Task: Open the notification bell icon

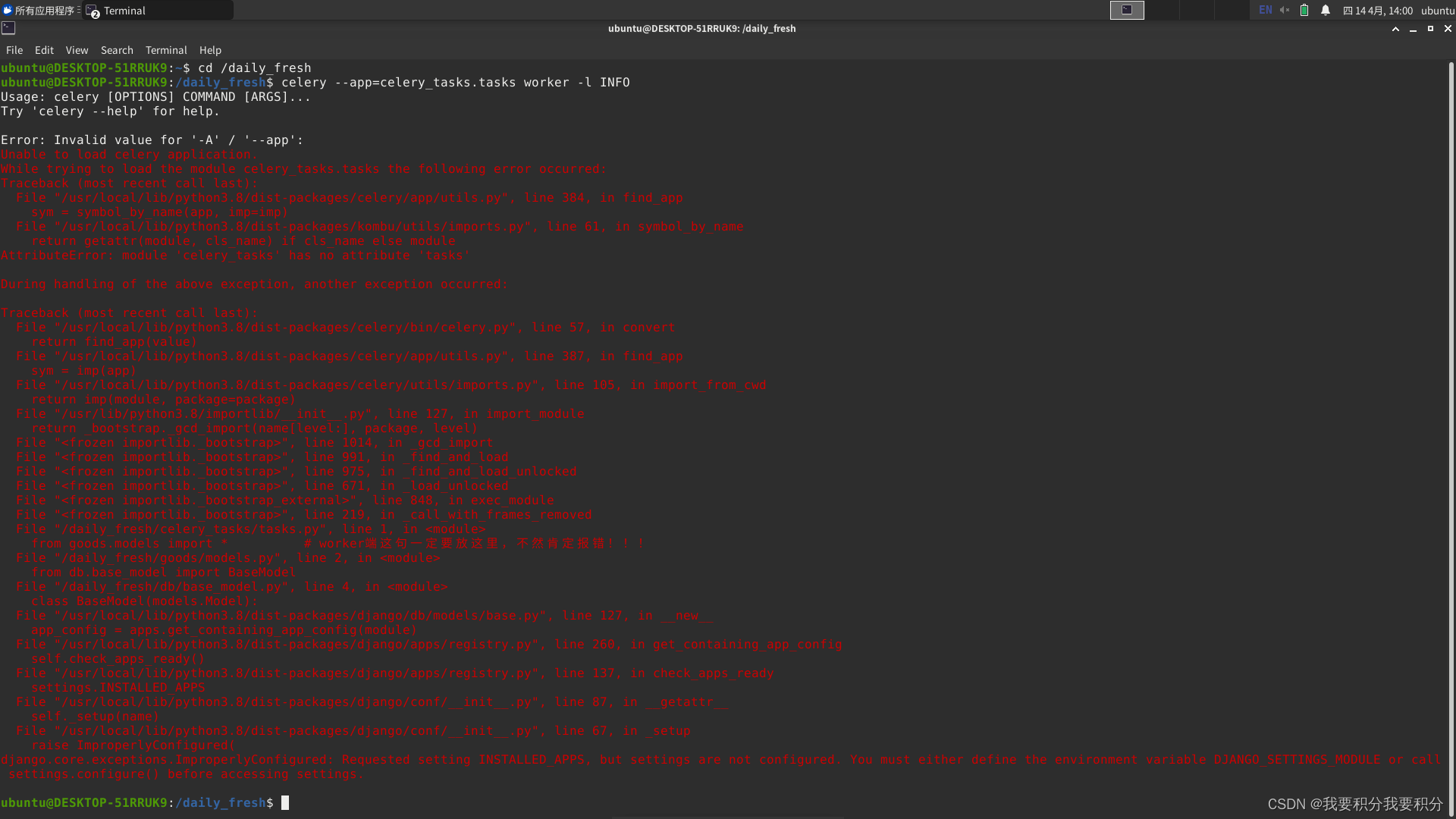Action: pos(1326,10)
